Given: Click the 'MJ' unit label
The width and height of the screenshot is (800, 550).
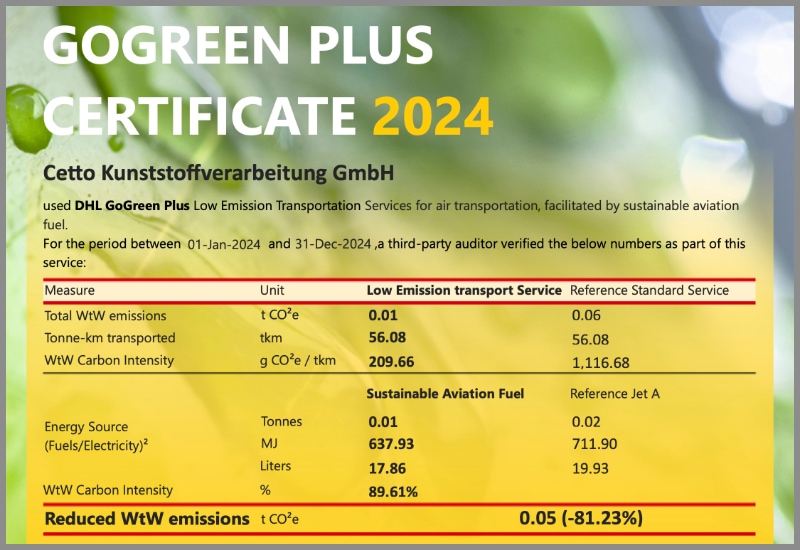Looking at the screenshot, I should [x=269, y=443].
